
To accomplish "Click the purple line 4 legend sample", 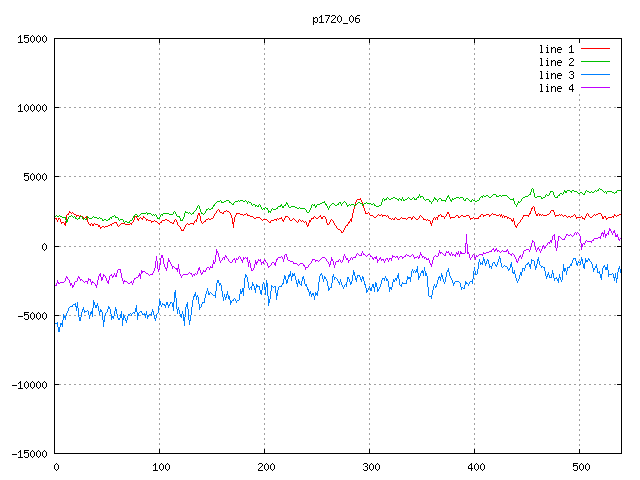I will pyautogui.click(x=595, y=88).
